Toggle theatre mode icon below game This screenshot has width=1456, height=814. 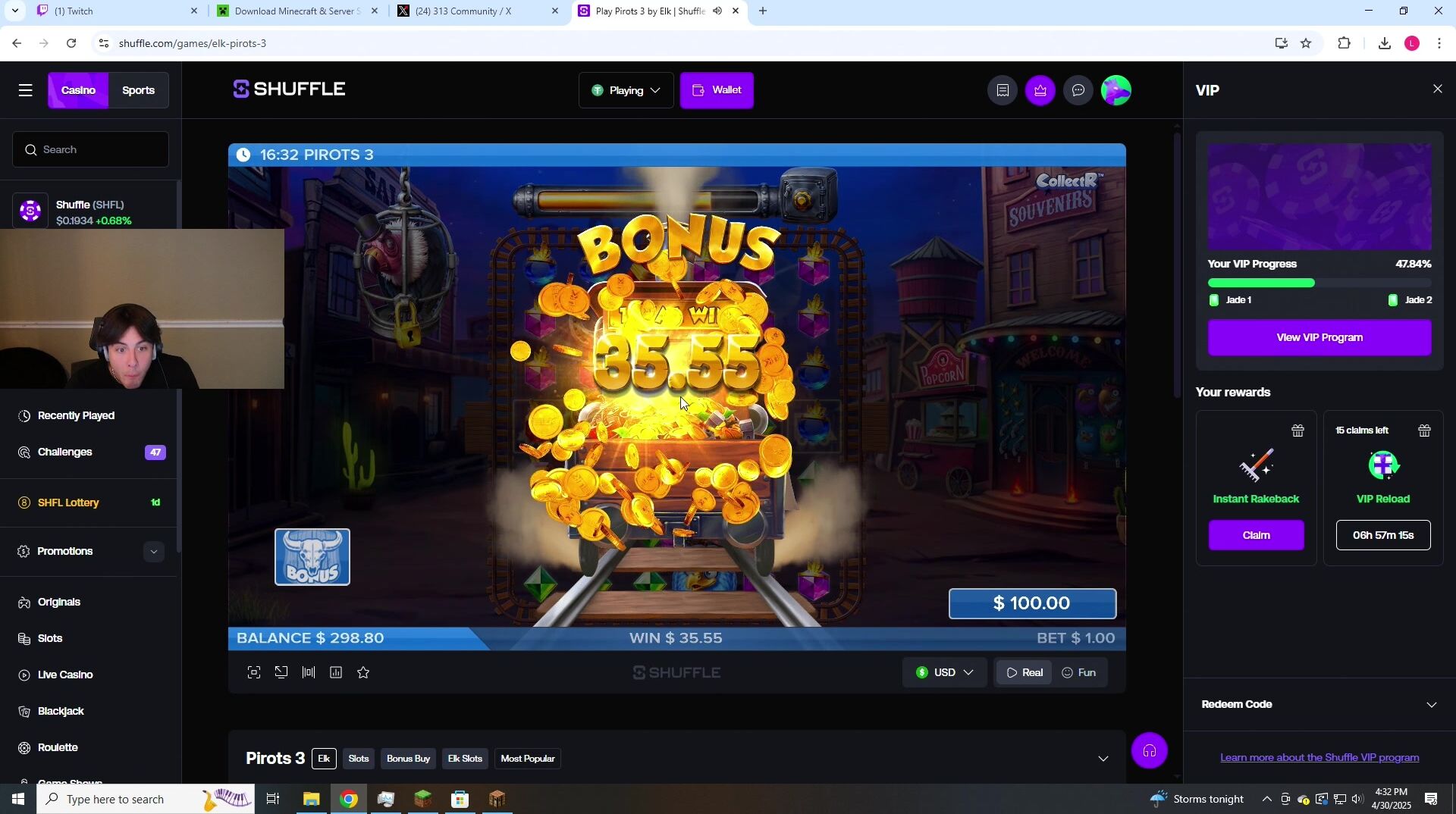281,672
